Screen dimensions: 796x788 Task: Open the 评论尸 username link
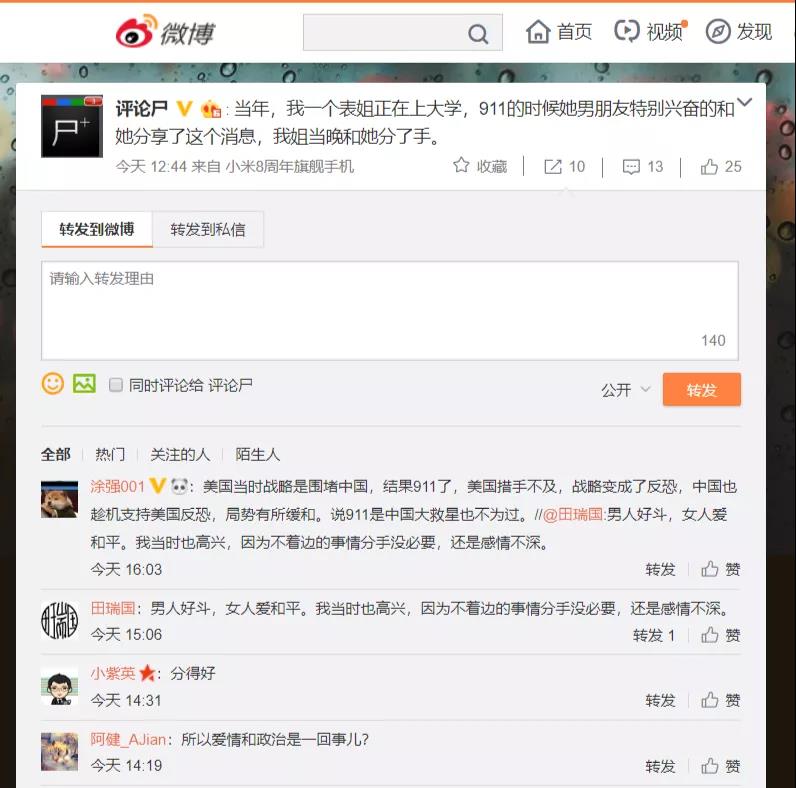coord(142,109)
